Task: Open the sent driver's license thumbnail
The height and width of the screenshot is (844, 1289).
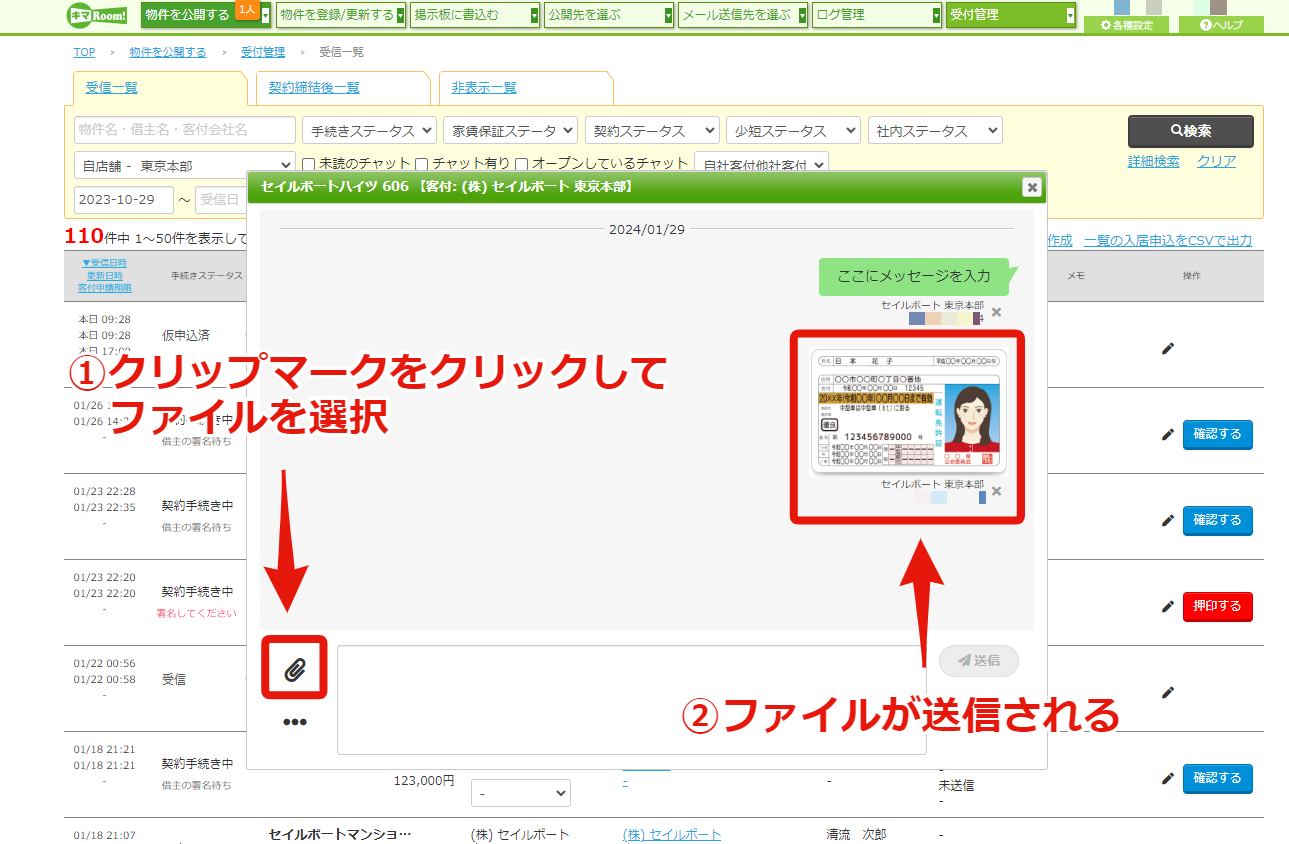Action: click(x=908, y=411)
